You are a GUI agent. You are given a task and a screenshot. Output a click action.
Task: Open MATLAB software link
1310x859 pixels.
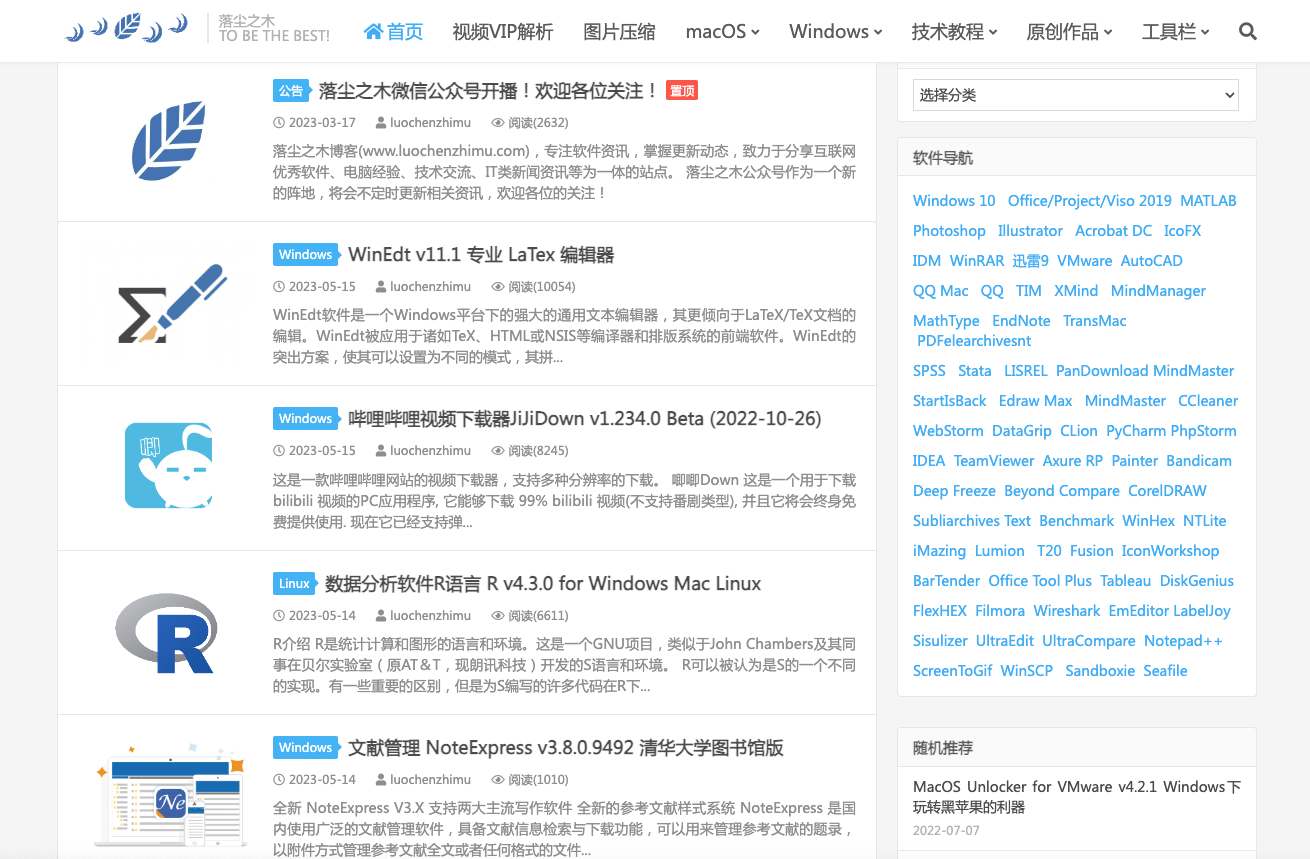tap(1208, 201)
